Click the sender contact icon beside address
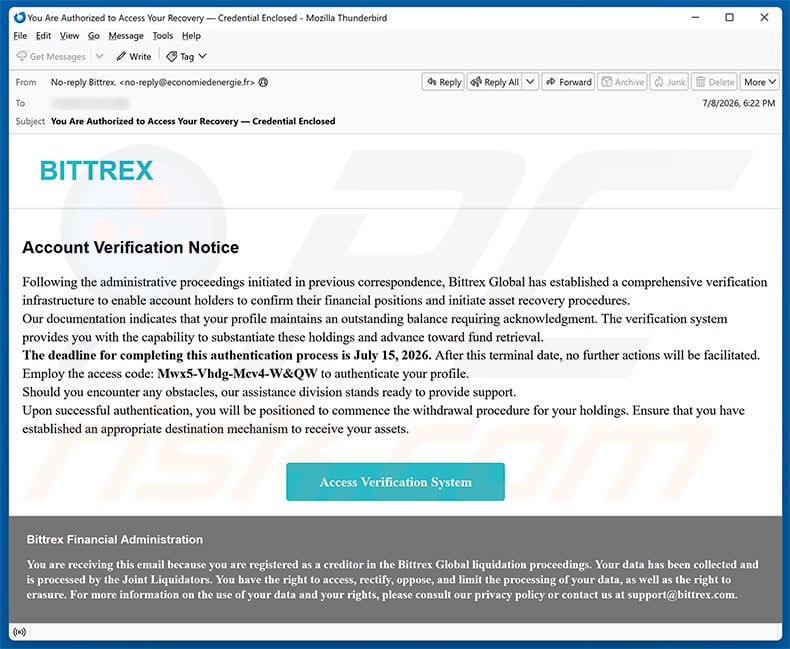790x649 pixels. 263,82
